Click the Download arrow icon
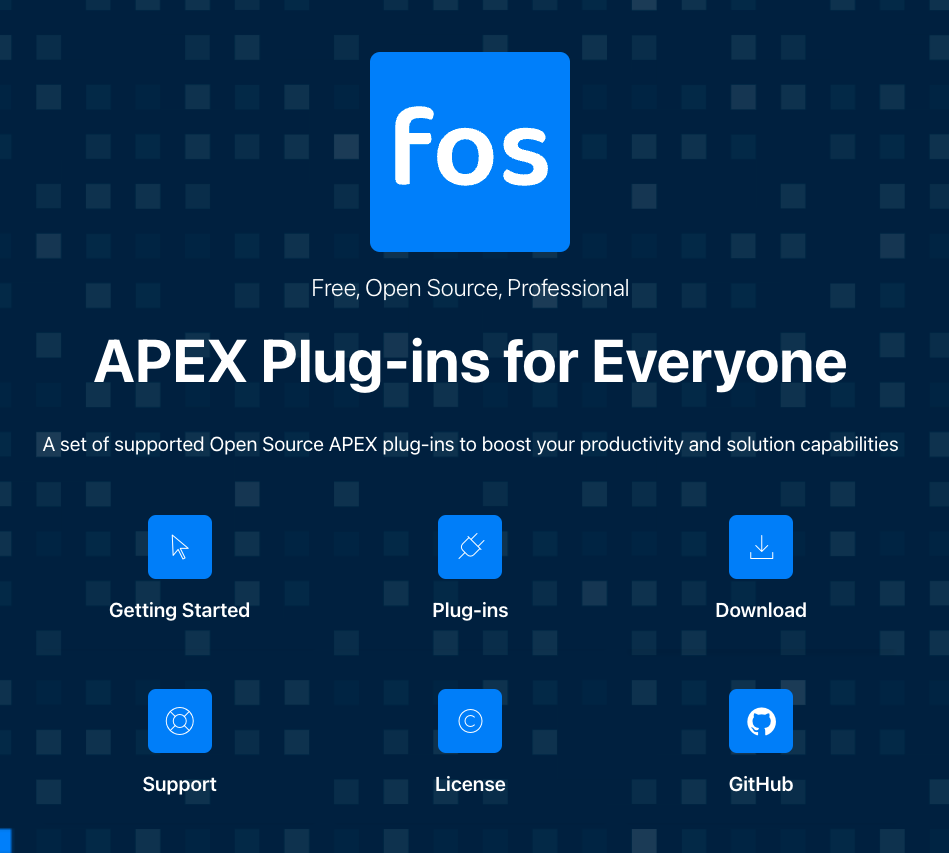 761,547
